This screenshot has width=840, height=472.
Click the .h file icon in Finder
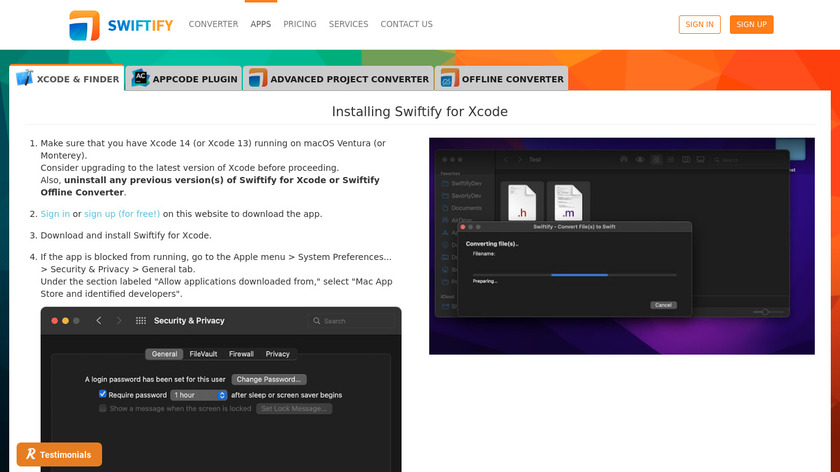(521, 203)
